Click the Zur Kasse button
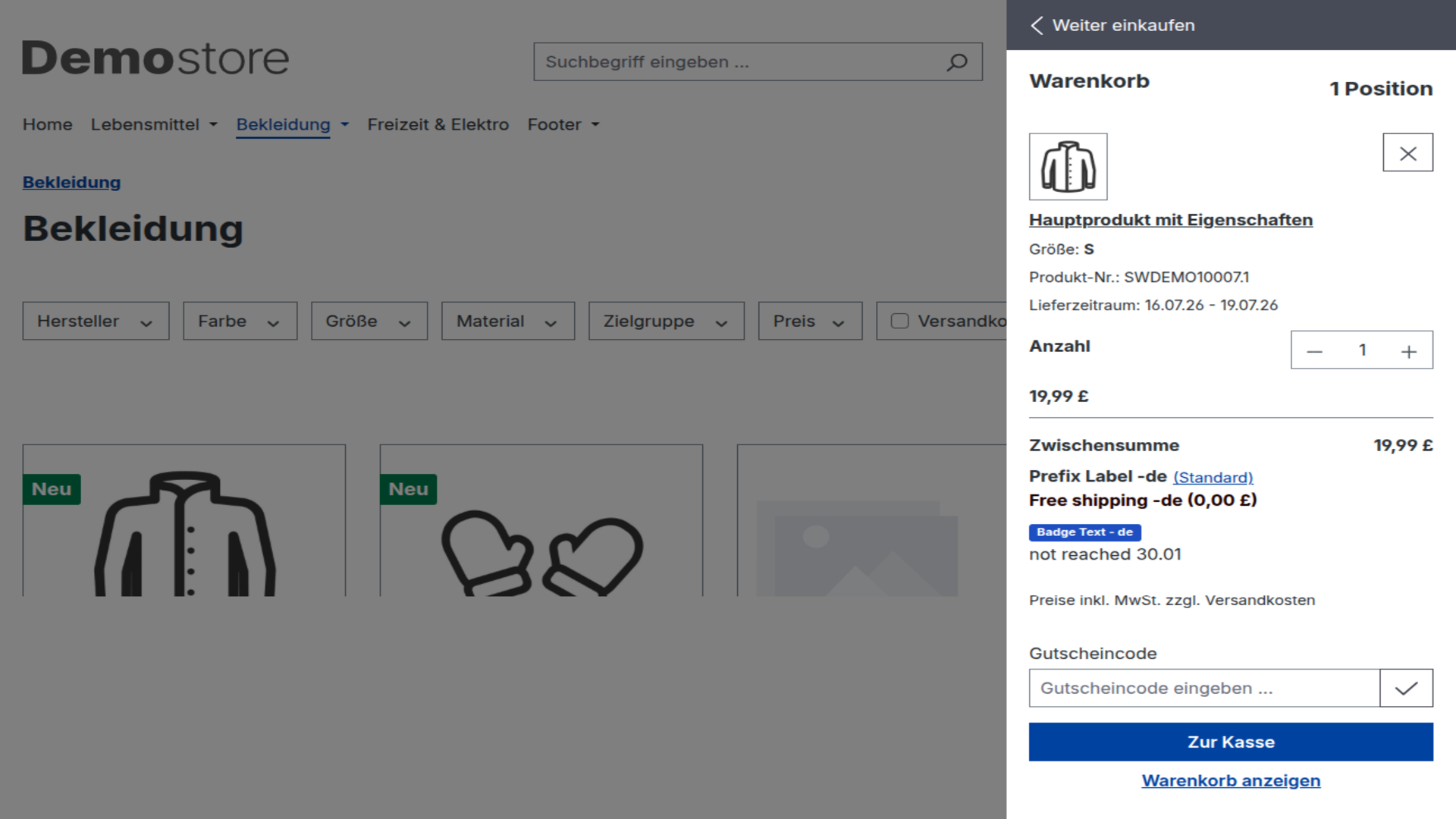This screenshot has height=819, width=1456. [x=1231, y=742]
